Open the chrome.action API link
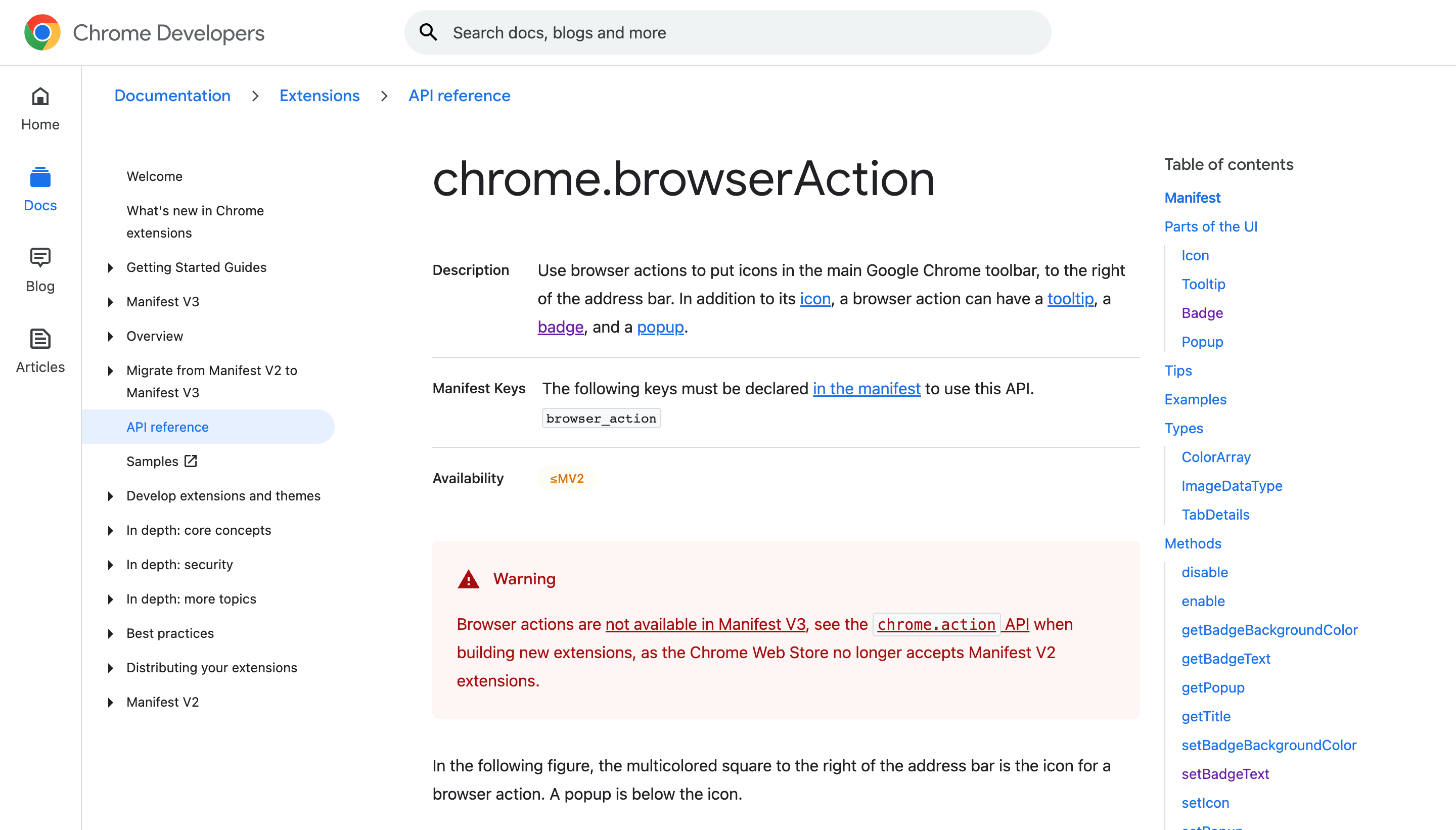 935,624
